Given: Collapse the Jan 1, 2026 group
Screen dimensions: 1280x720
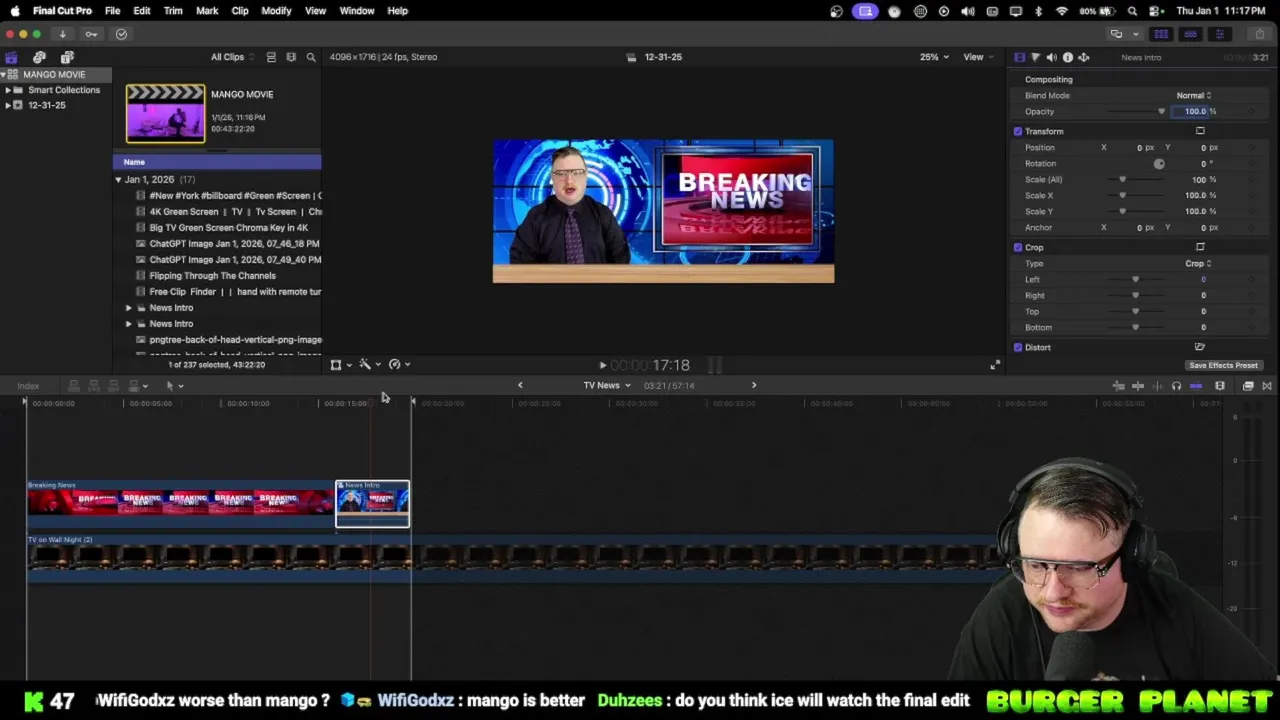Looking at the screenshot, I should 118,180.
